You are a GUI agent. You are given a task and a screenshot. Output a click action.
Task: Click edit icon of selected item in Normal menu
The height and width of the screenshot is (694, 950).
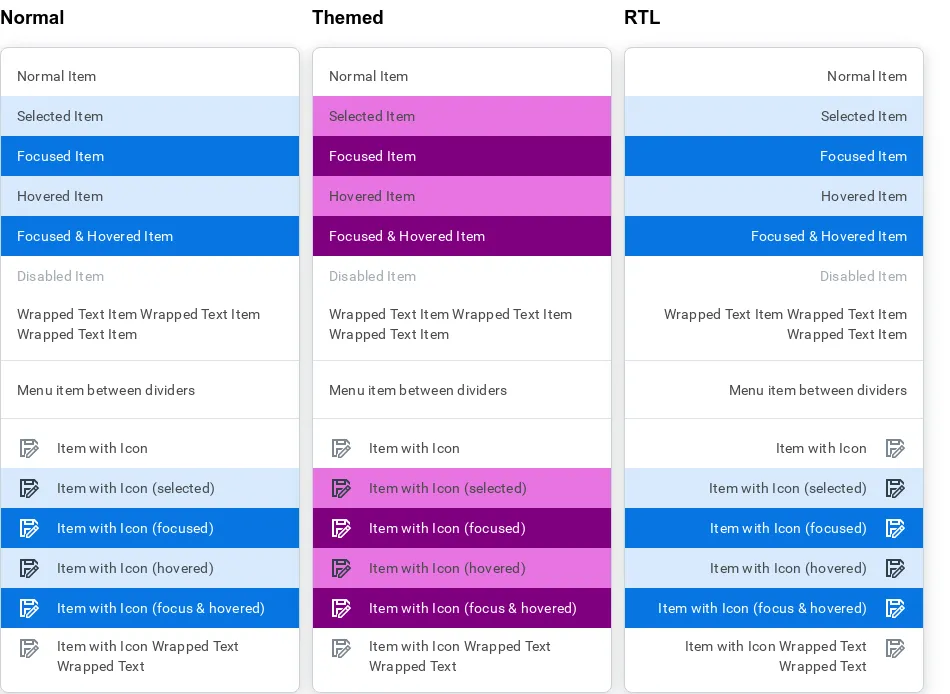(x=29, y=489)
